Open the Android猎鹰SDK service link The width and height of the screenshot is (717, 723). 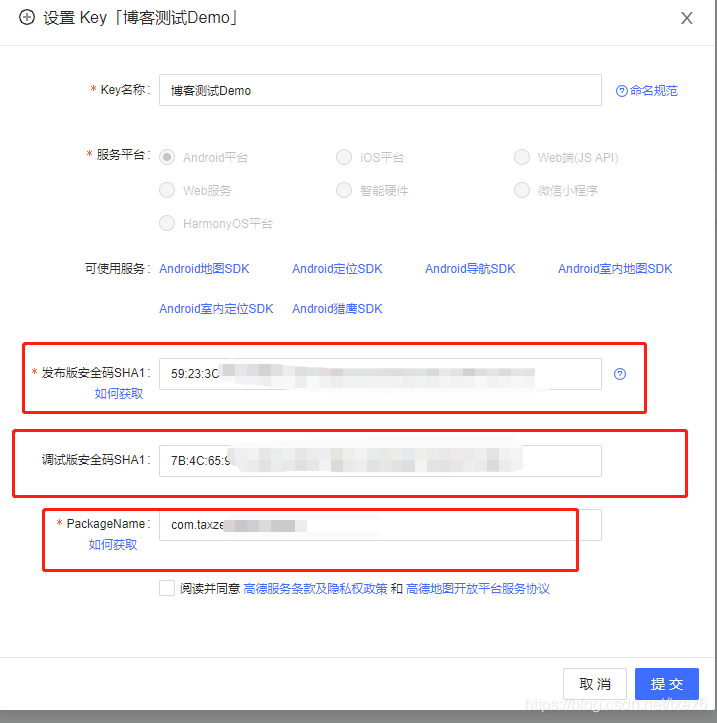click(337, 308)
